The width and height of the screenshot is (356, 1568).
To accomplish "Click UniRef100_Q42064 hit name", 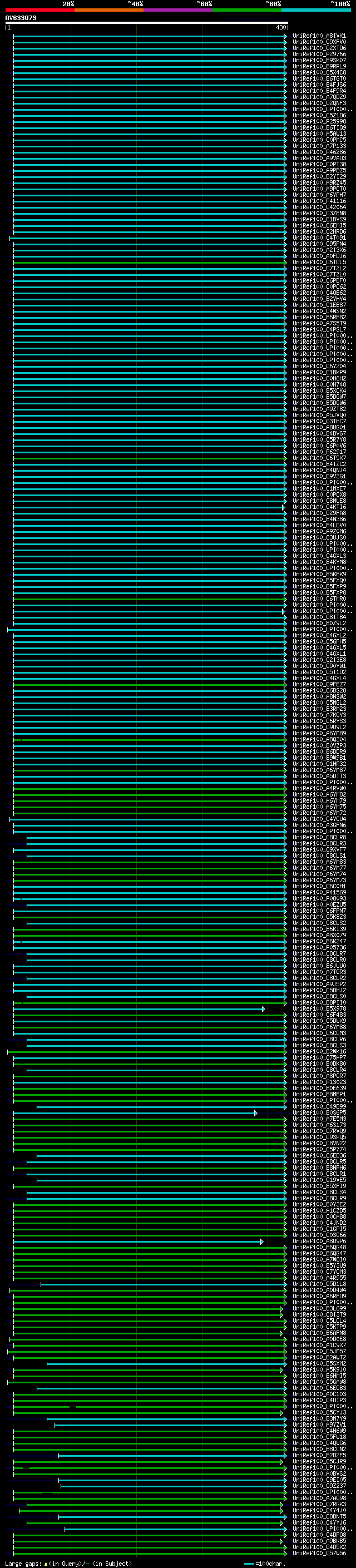I will [319, 207].
